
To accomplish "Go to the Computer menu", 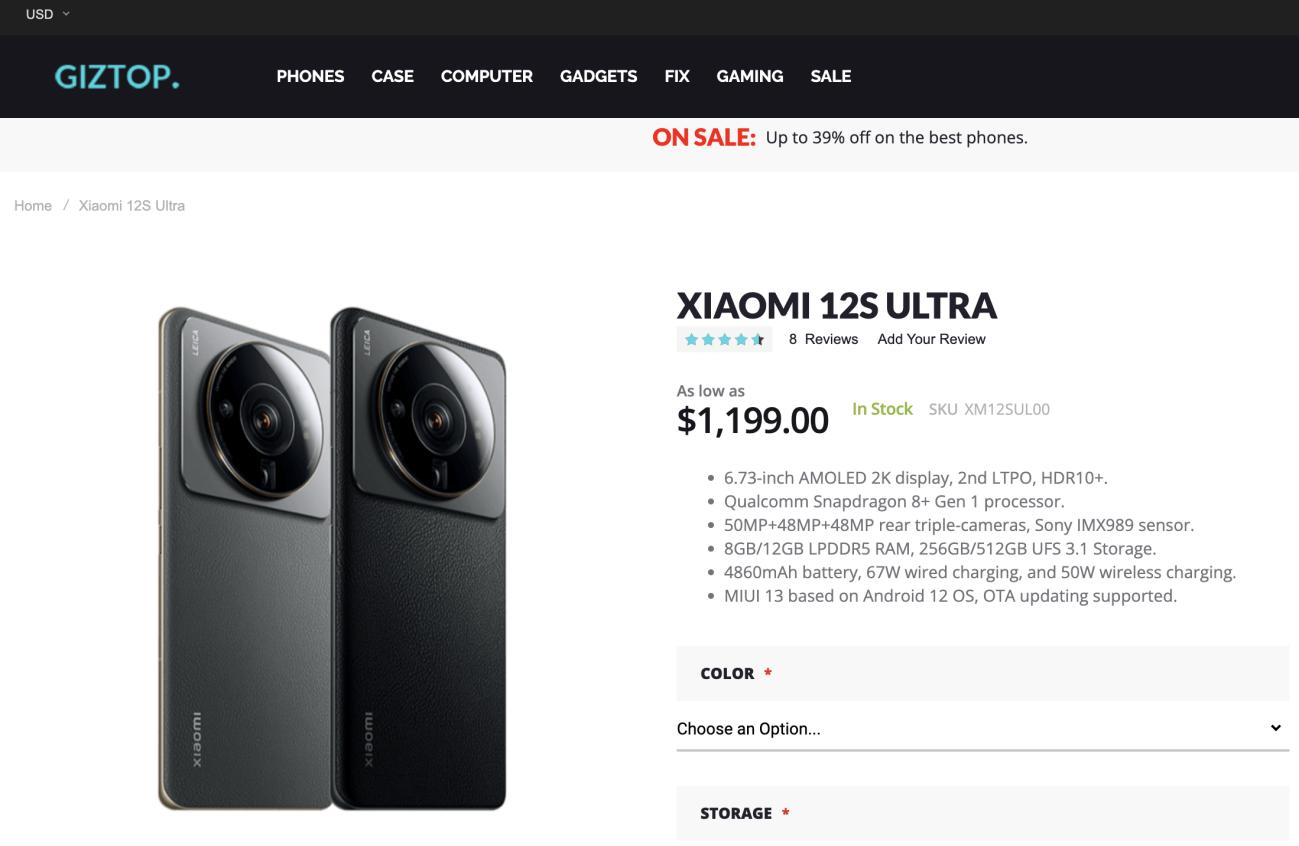I will [486, 76].
